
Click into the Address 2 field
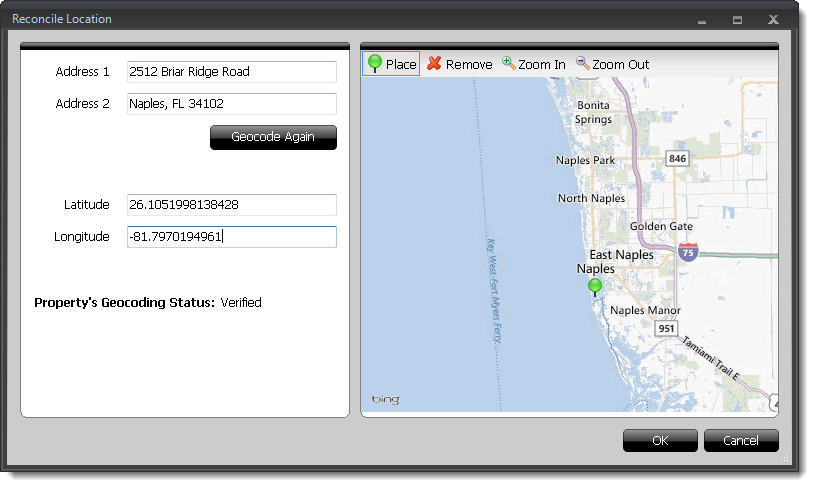tap(231, 104)
